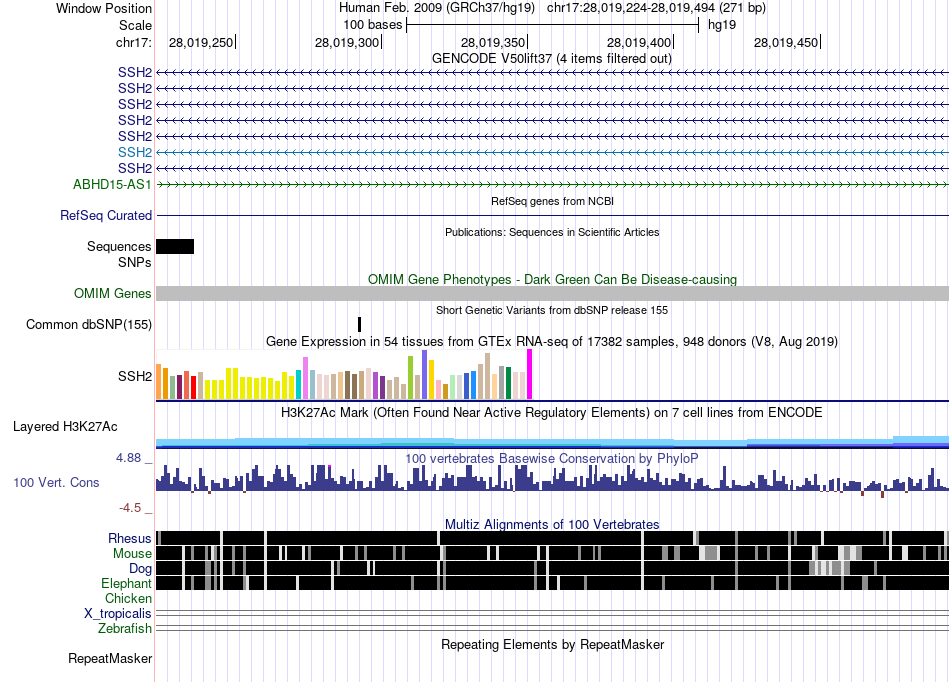This screenshot has width=950, height=682.
Task: Click the gray OMIM Genes bar
Action: coord(553,294)
